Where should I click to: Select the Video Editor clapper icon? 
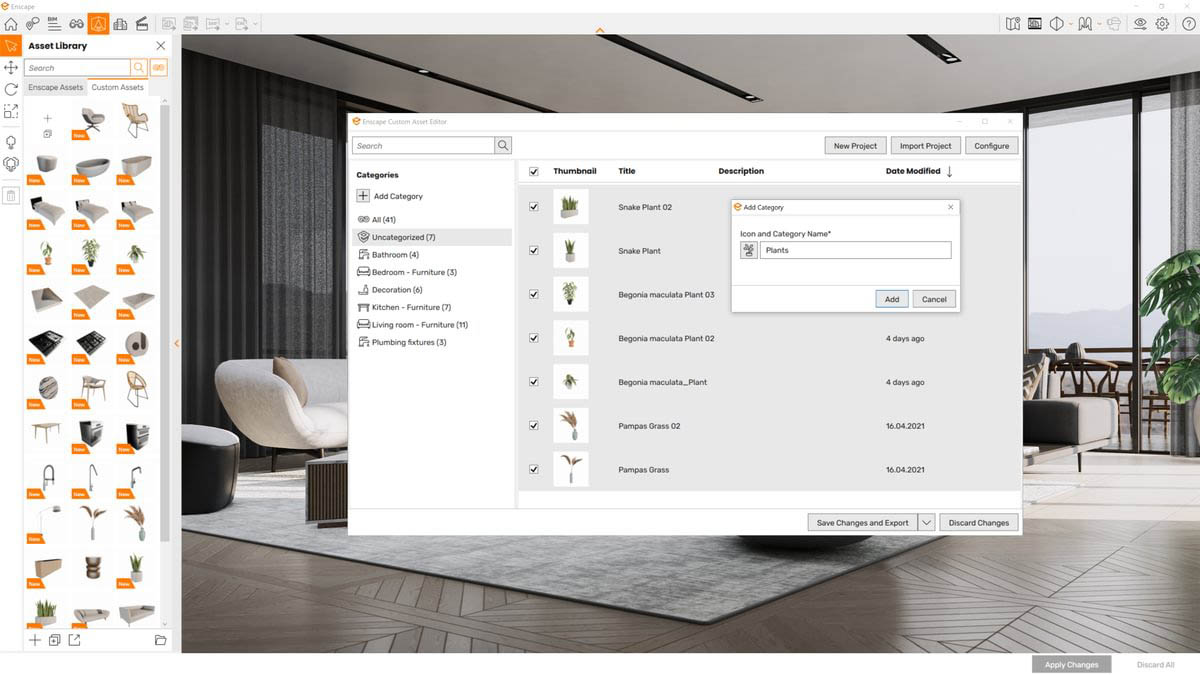pos(141,23)
